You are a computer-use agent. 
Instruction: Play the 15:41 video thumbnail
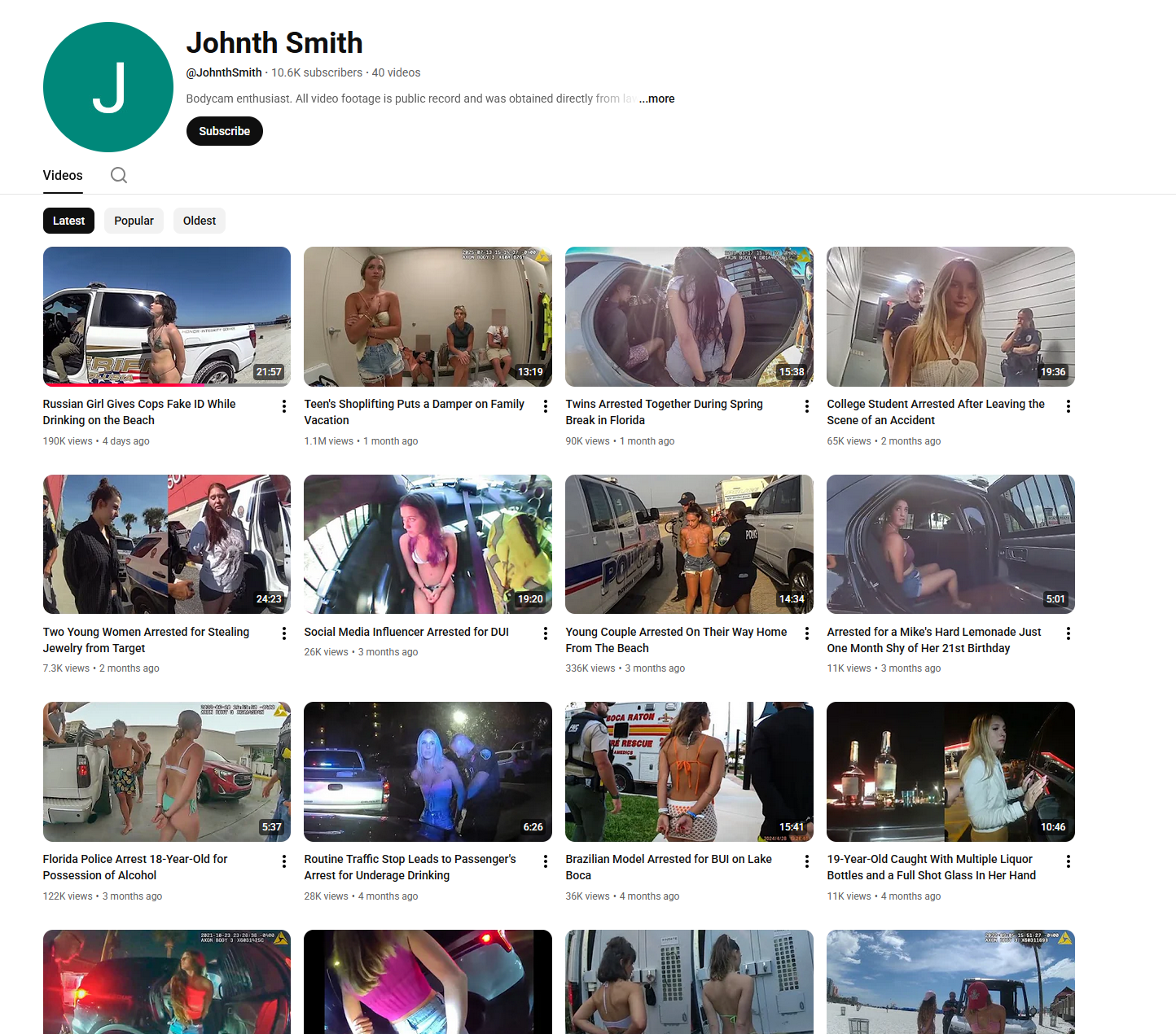pos(690,772)
